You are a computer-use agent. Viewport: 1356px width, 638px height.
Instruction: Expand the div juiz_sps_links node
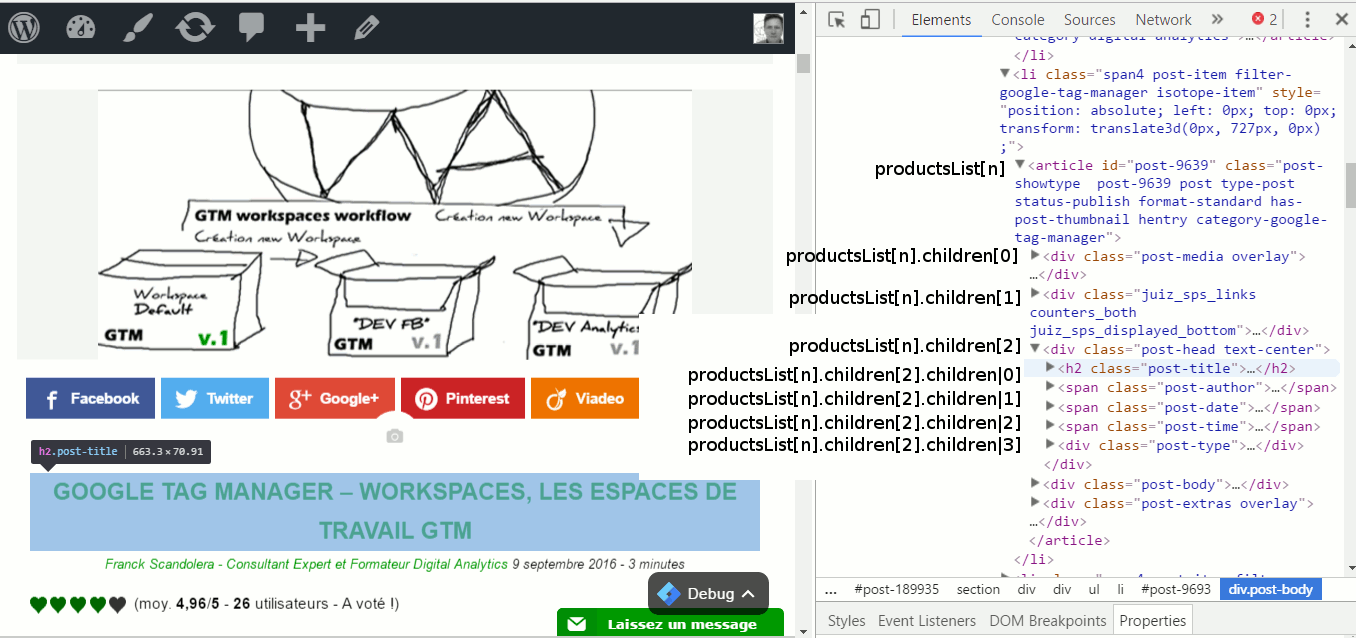(1035, 294)
